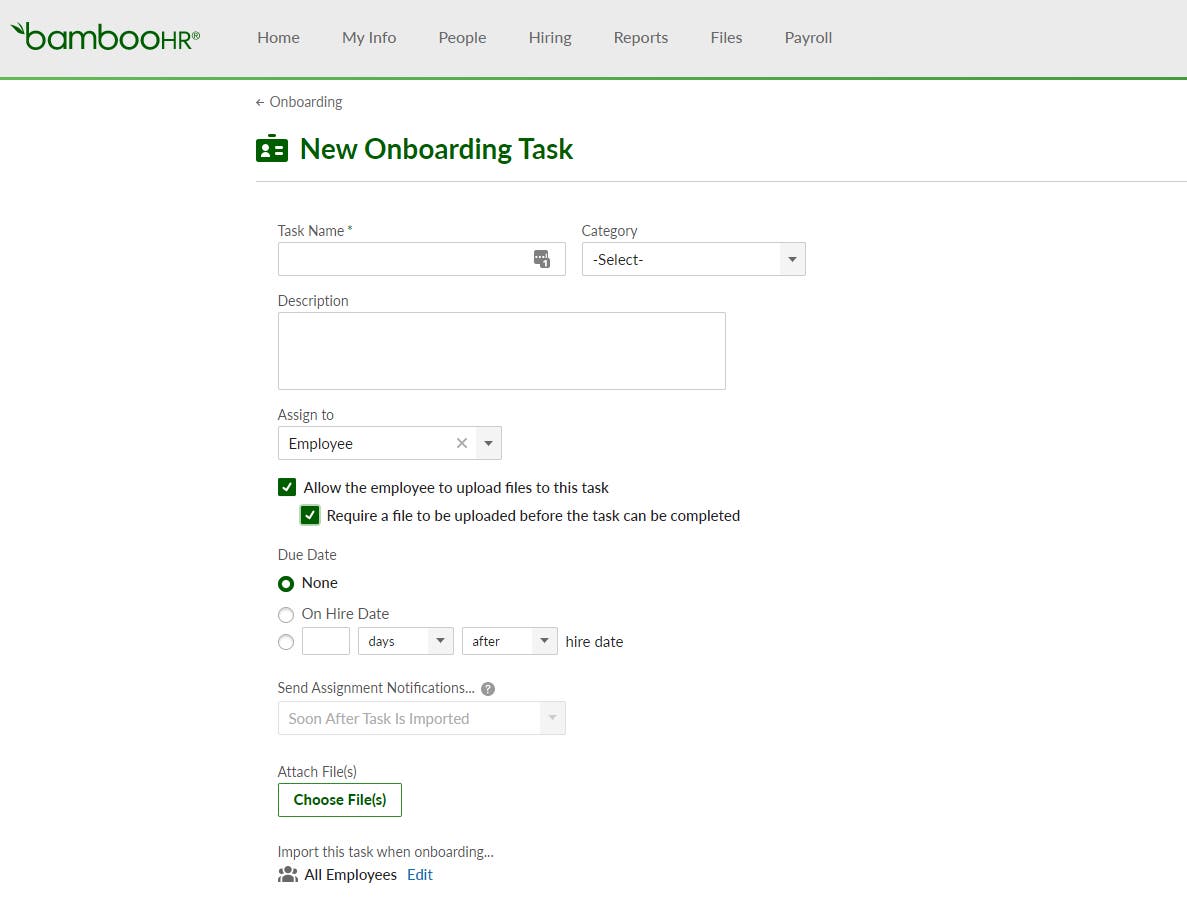
Task: Open the after/before hire date dropdown
Action: tap(545, 641)
